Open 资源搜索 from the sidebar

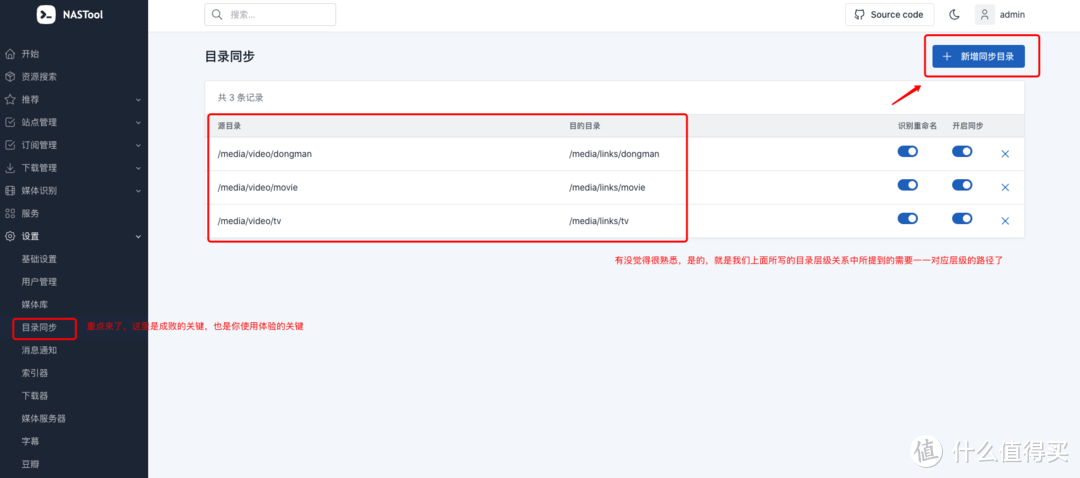pyautogui.click(x=39, y=76)
